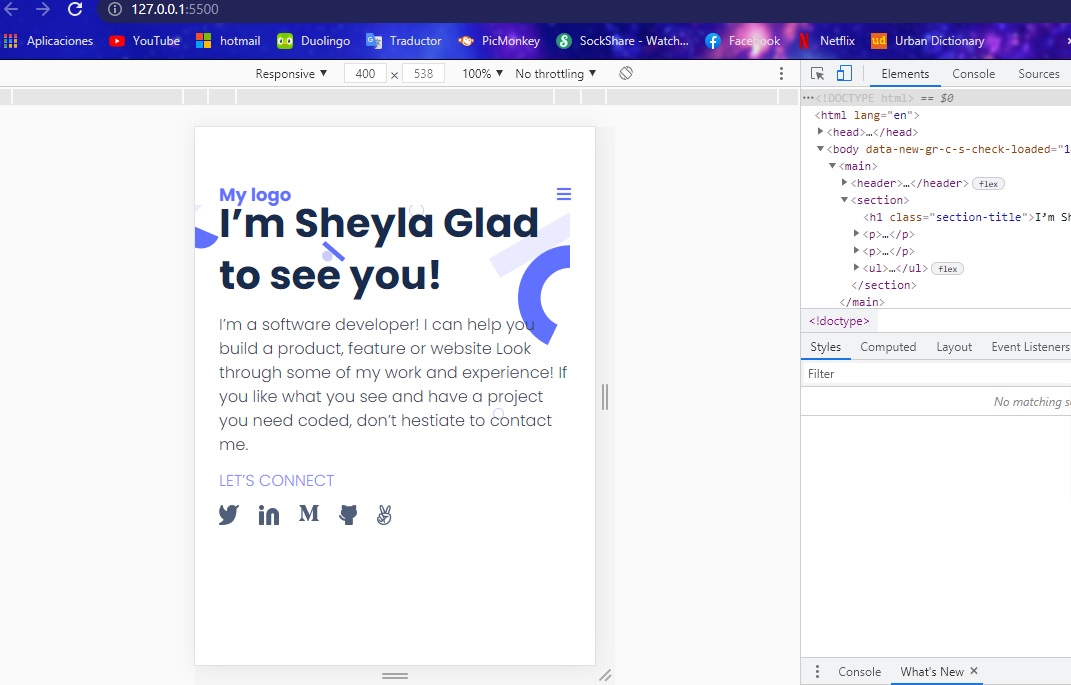Image resolution: width=1071 pixels, height=685 pixels.
Task: Click the LinkedIn icon on the page
Action: pyautogui.click(x=268, y=514)
